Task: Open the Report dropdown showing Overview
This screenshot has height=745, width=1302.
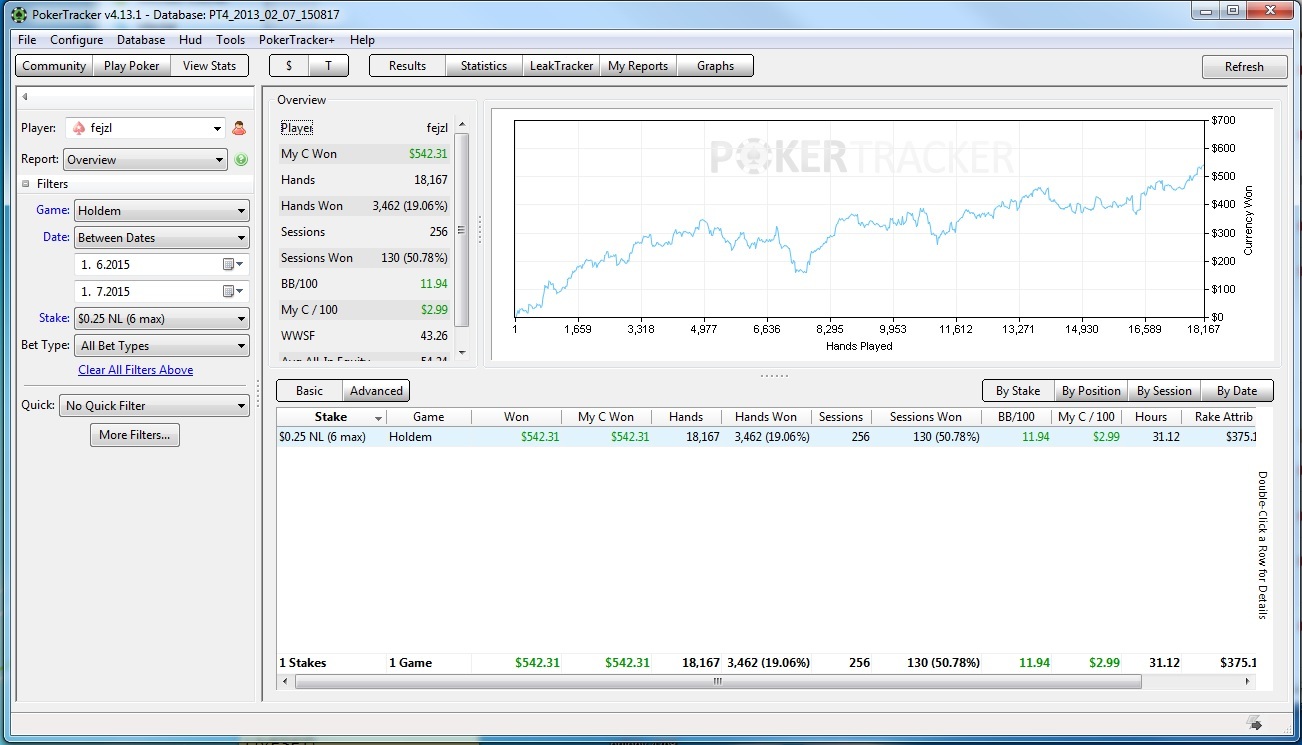Action: [x=146, y=160]
